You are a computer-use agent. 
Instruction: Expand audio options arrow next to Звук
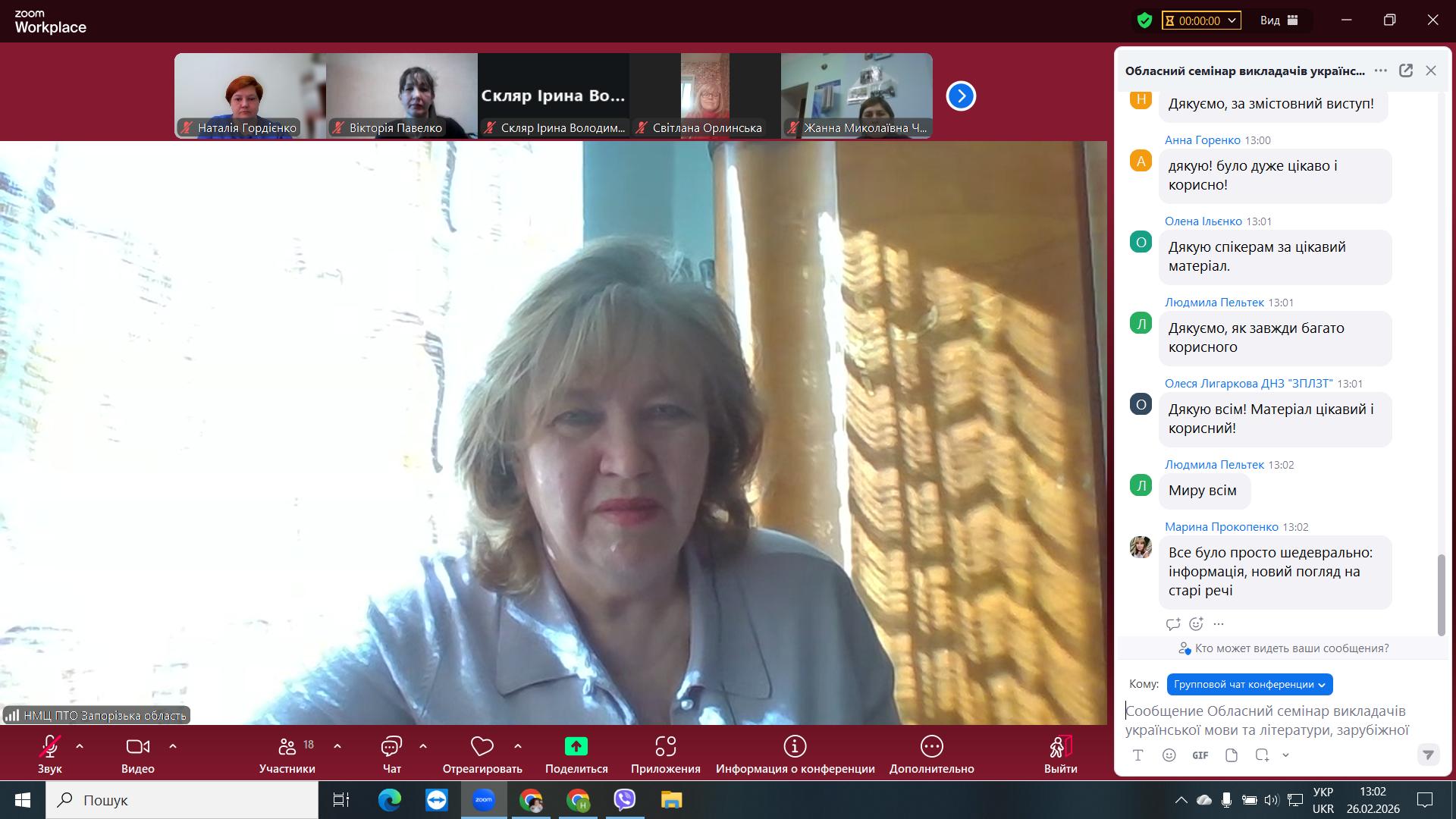(80, 747)
